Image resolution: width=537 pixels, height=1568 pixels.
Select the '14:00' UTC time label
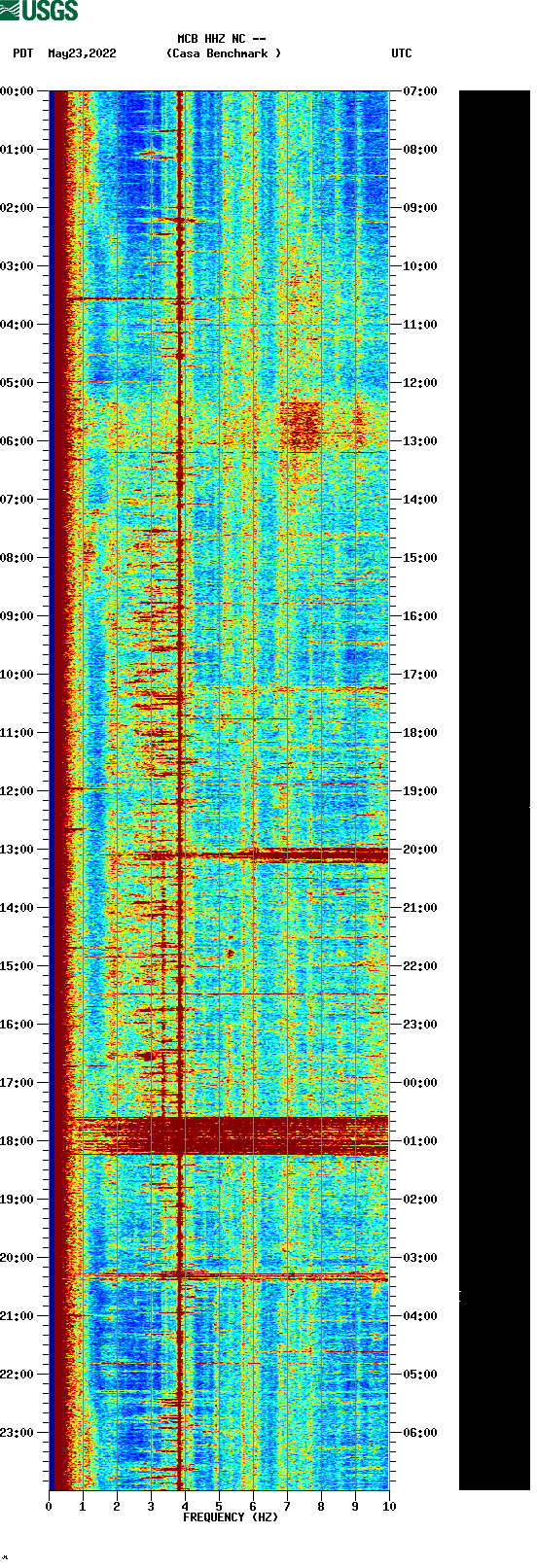(419, 500)
